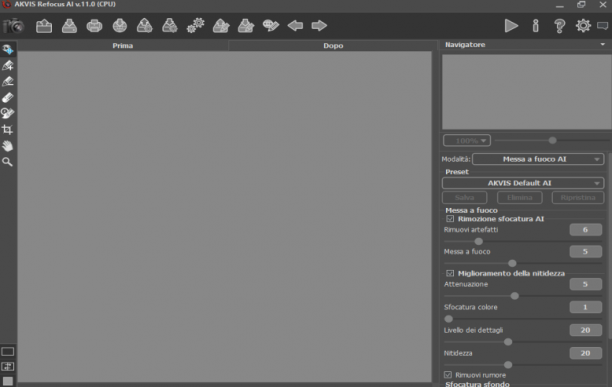Open the AKVIS home page camera icon
This screenshot has height=387, width=612.
point(14,26)
